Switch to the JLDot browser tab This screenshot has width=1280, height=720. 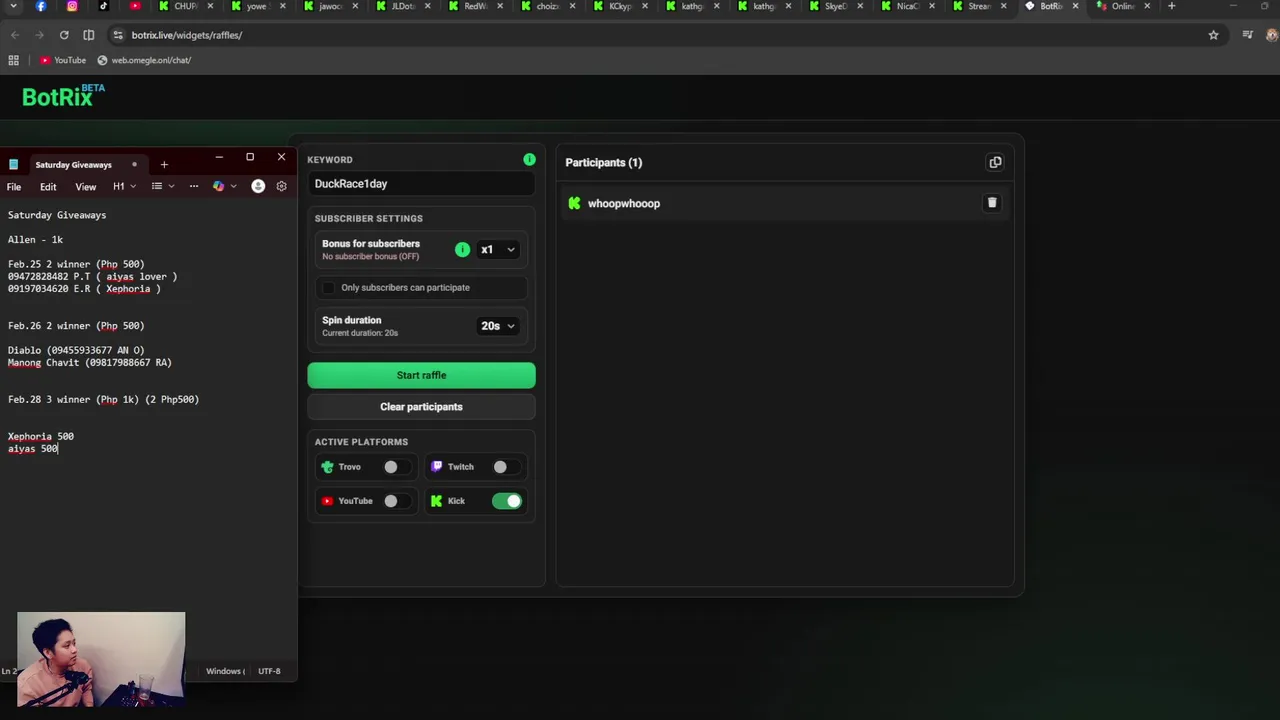tap(402, 6)
